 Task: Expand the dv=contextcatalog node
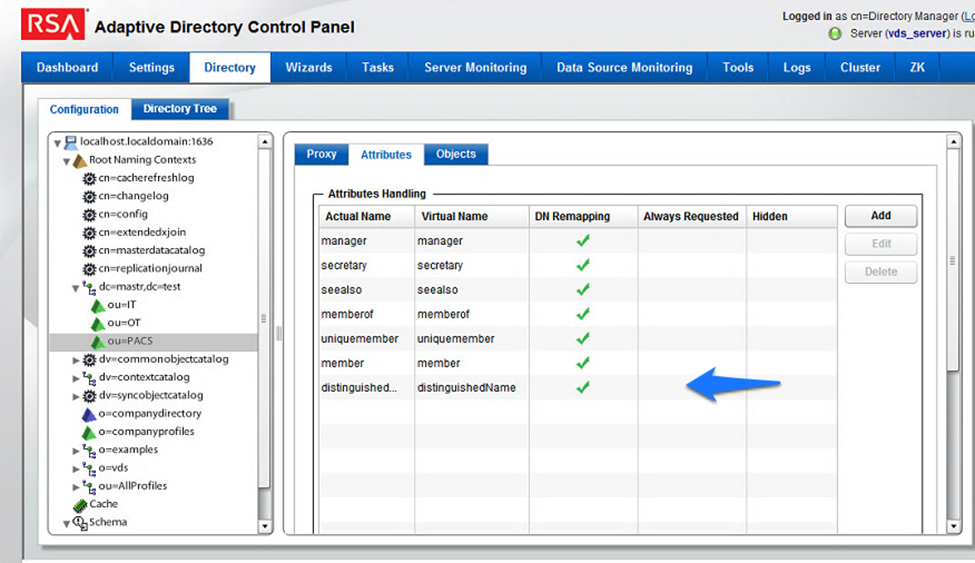76,378
